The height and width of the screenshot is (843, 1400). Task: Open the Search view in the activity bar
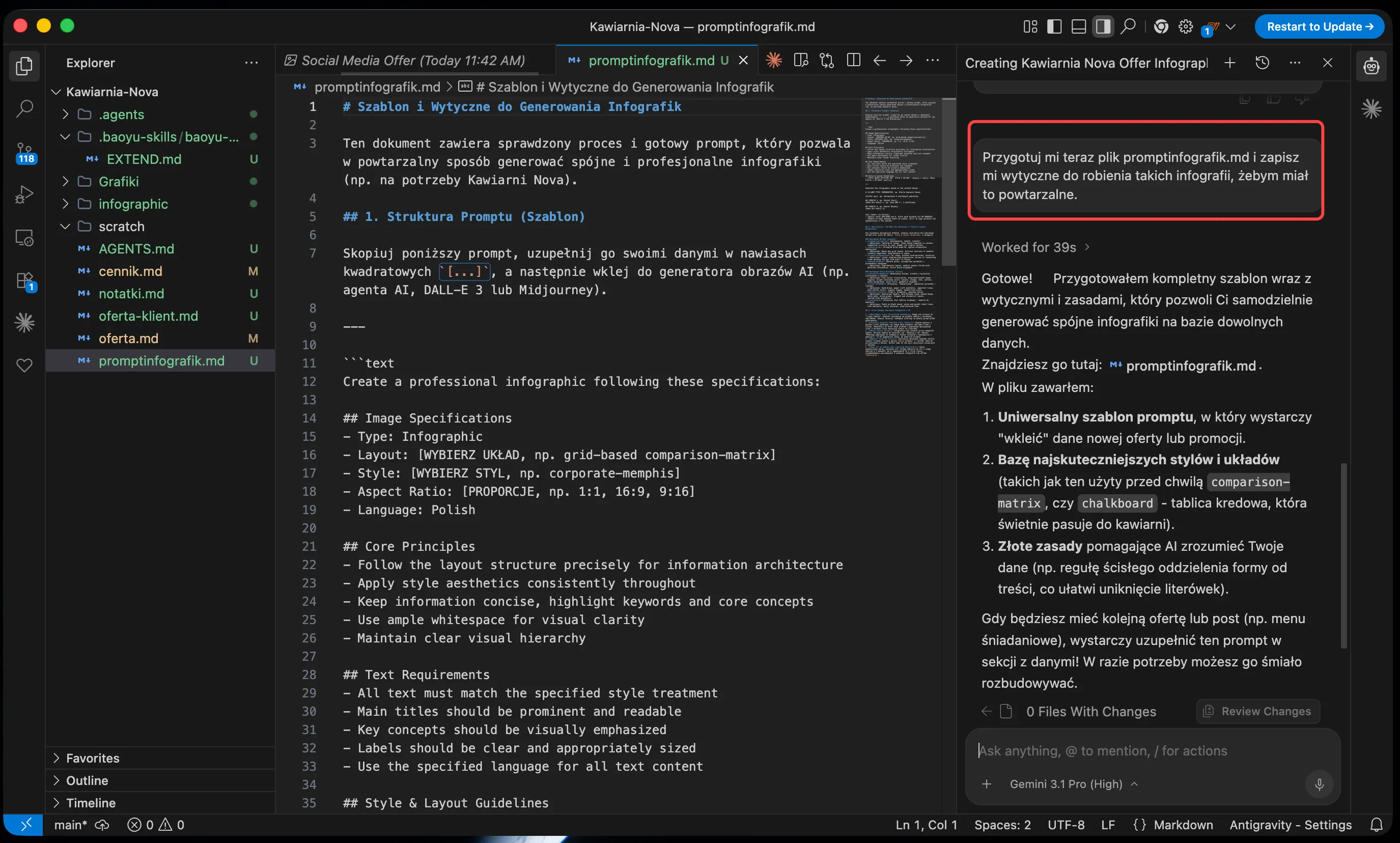tap(24, 108)
